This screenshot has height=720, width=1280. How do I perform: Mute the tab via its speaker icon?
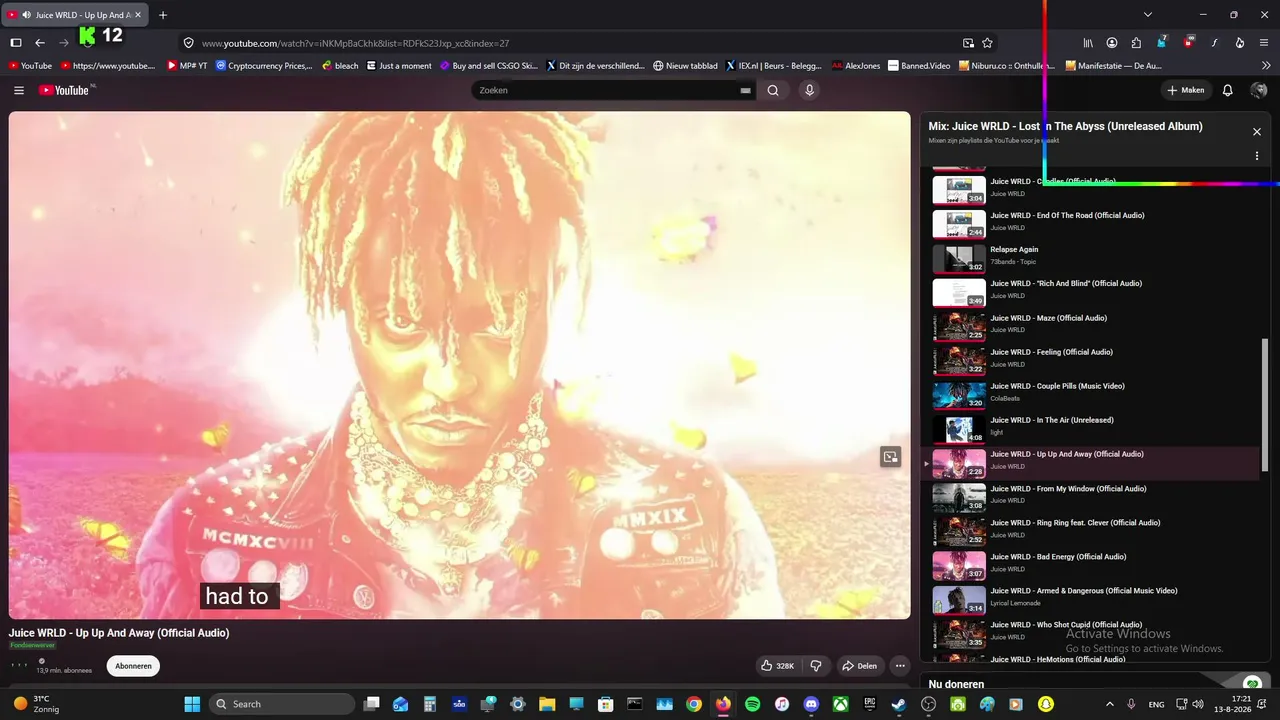tap(26, 15)
